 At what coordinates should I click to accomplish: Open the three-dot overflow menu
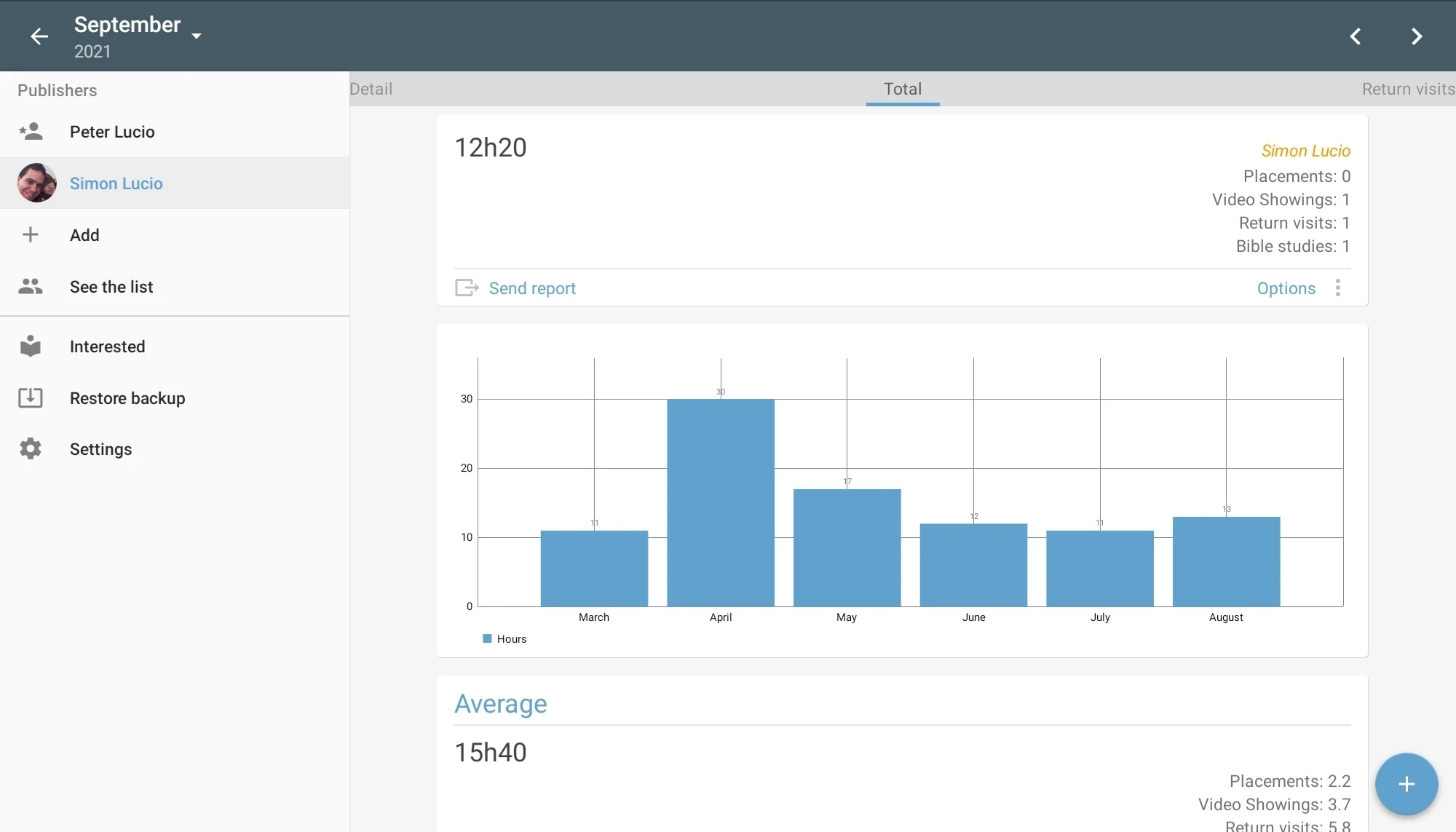point(1338,288)
